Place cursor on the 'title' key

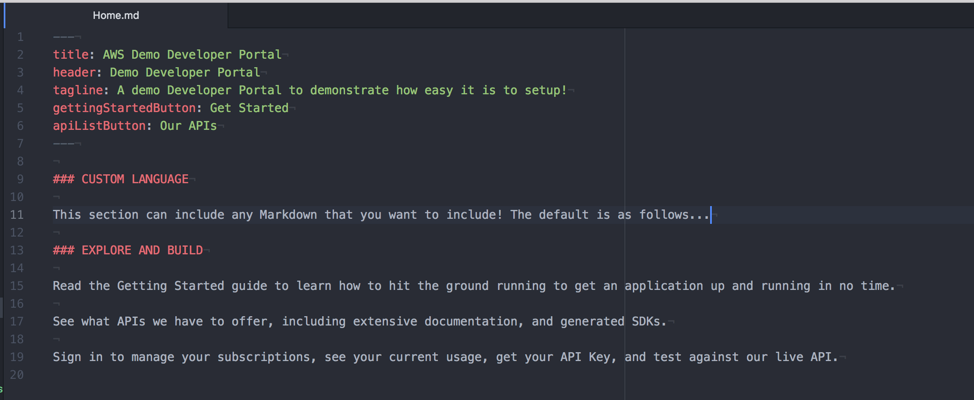coord(71,55)
